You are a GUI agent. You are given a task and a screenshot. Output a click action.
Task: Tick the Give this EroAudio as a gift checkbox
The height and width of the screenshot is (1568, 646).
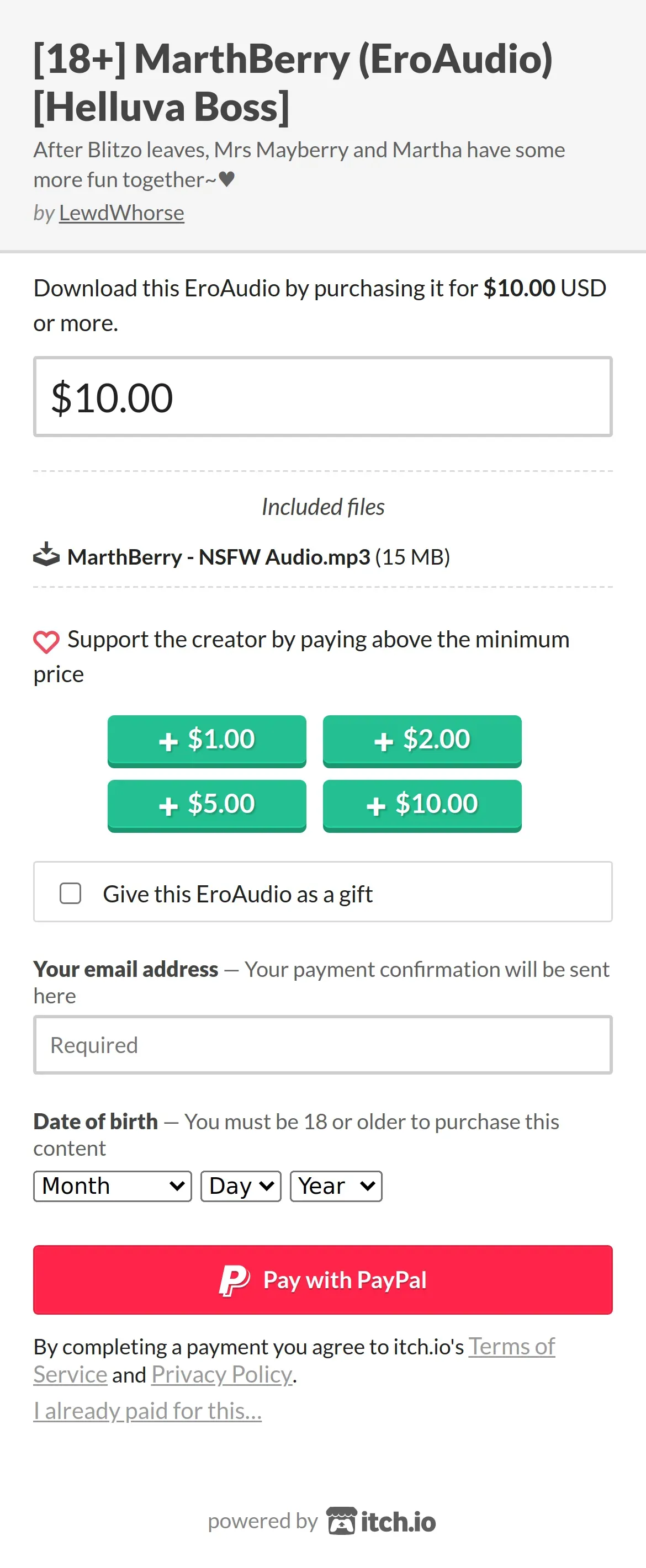(71, 894)
